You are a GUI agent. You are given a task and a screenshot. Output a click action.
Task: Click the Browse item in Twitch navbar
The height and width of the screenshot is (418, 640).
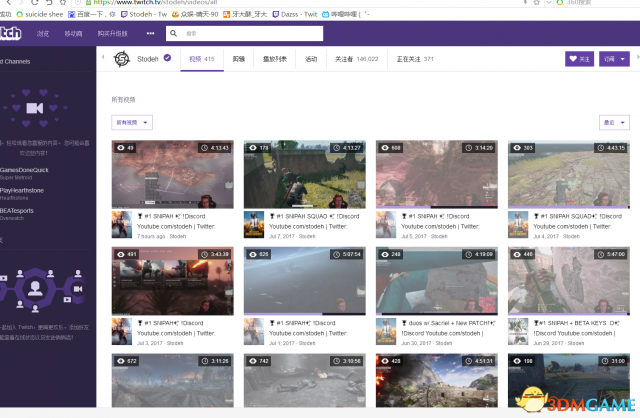(x=43, y=33)
